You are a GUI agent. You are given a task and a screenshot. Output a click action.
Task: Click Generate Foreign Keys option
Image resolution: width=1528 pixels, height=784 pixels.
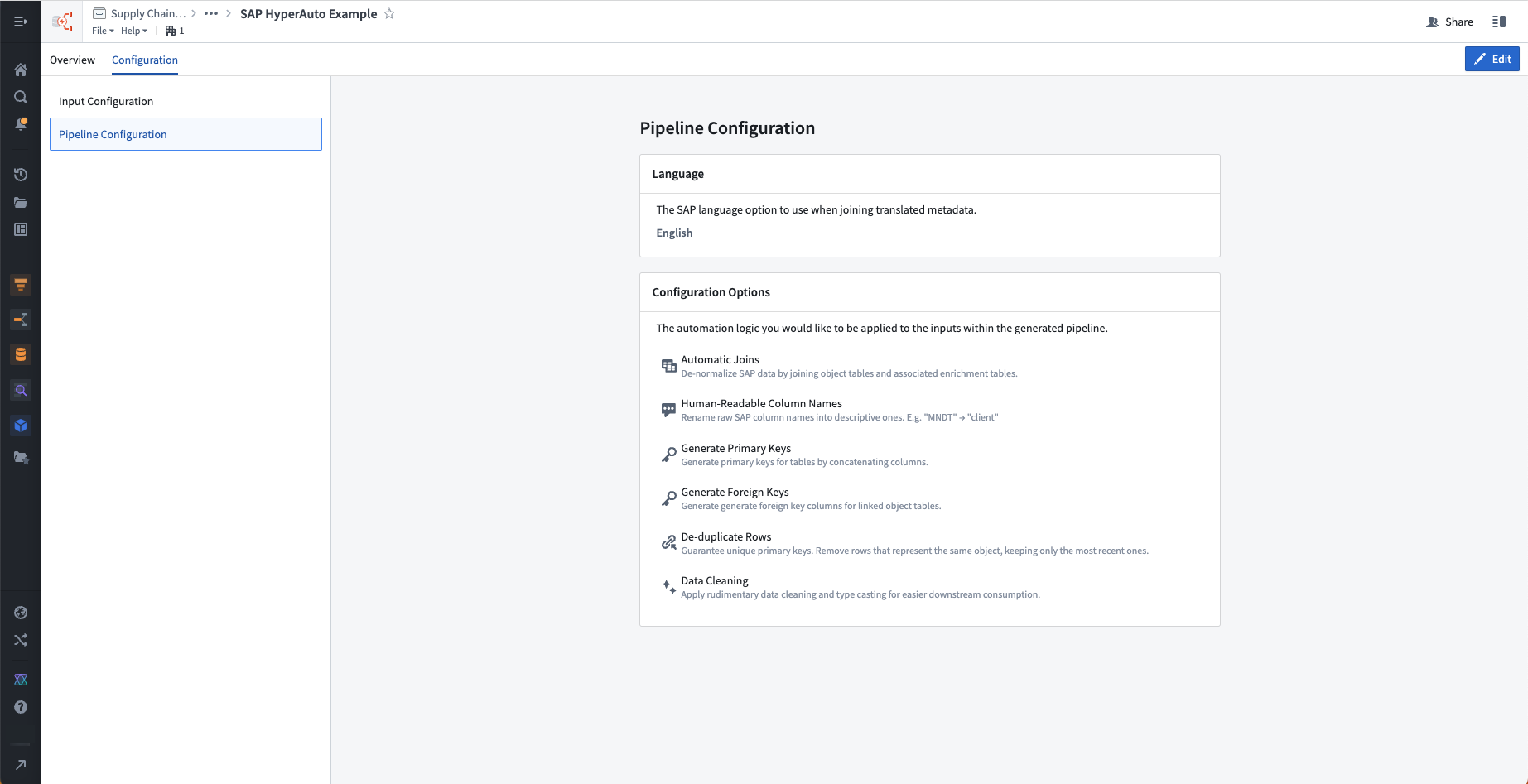point(801,498)
